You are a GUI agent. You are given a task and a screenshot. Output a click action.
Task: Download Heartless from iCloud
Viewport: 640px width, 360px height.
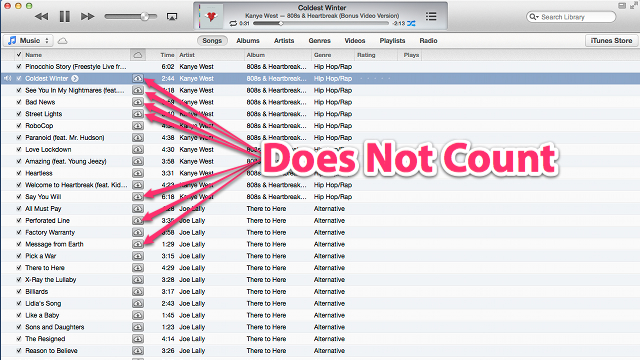point(138,173)
